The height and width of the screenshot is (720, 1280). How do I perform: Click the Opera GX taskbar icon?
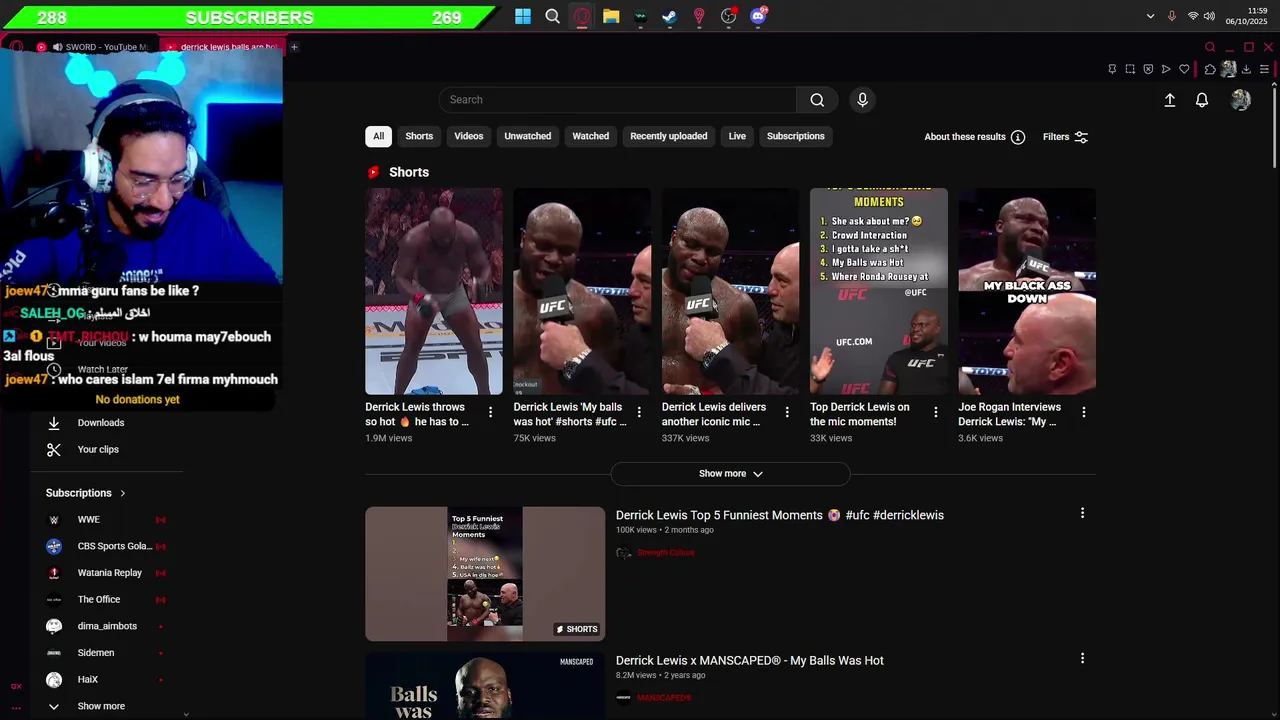582,16
